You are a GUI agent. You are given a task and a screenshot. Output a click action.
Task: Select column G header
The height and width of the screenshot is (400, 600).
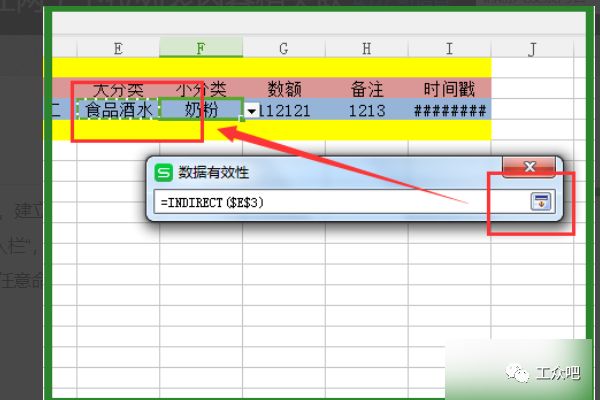(x=284, y=48)
